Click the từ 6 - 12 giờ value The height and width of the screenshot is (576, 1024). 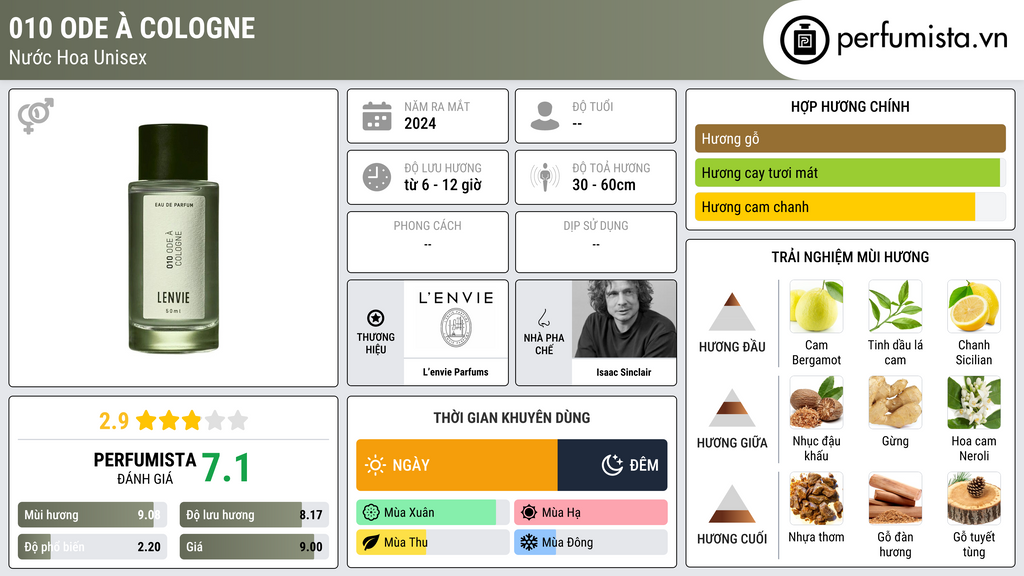pyautogui.click(x=443, y=185)
